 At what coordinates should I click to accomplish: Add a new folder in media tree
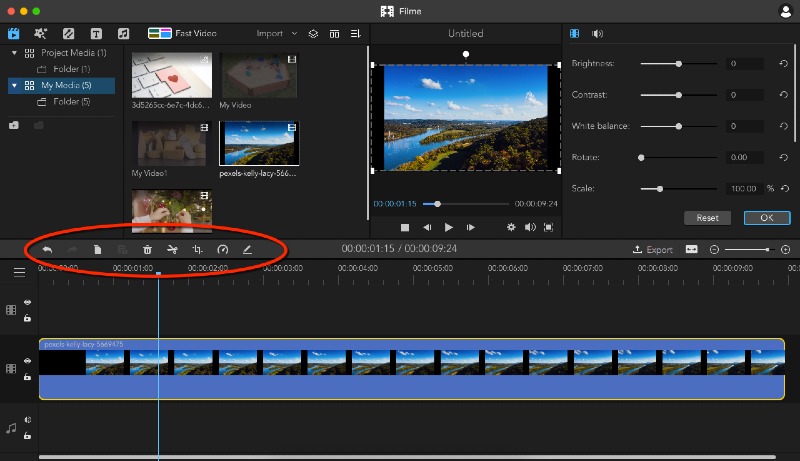[14, 125]
